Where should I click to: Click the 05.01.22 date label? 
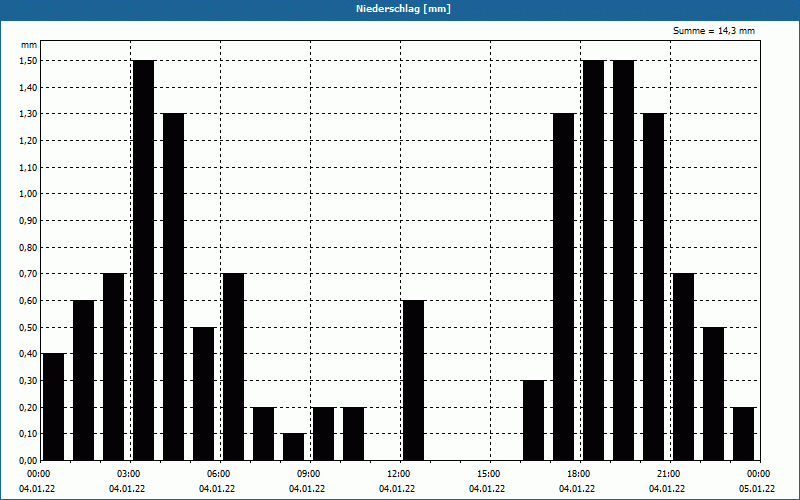757,489
